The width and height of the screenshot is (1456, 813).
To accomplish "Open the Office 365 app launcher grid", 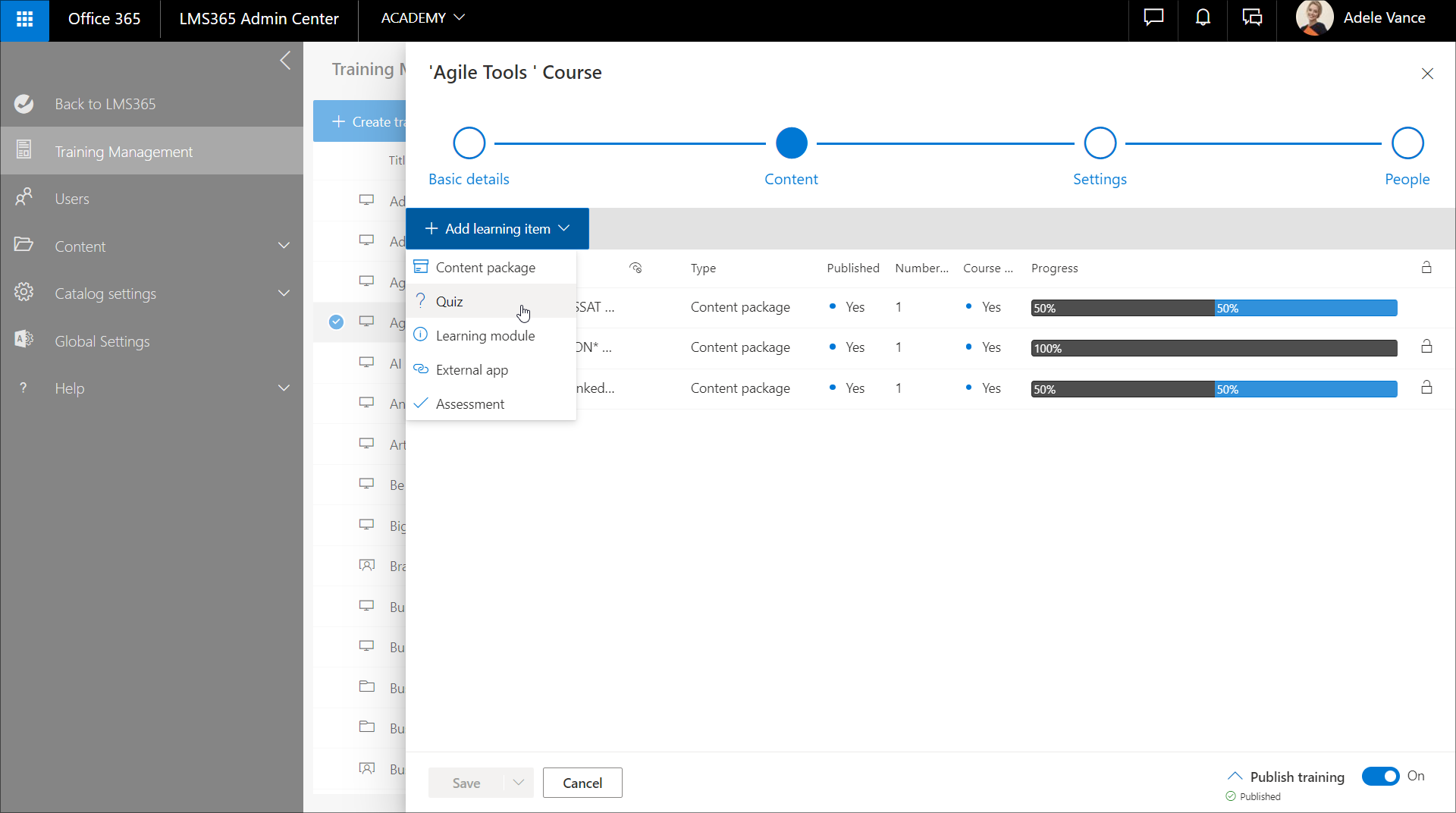I will pyautogui.click(x=24, y=20).
